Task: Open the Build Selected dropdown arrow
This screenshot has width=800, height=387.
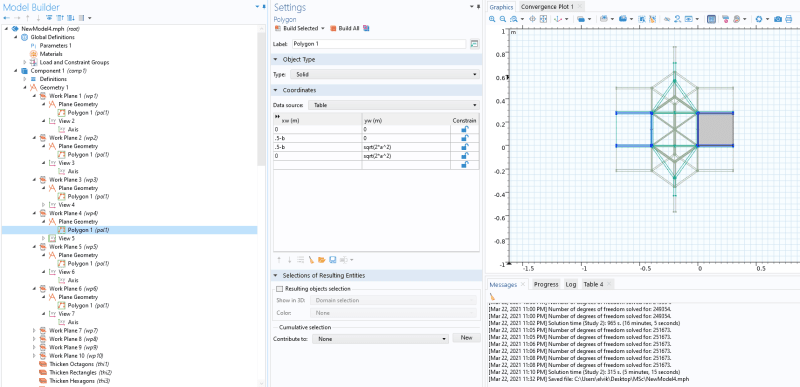Action: 322,28
